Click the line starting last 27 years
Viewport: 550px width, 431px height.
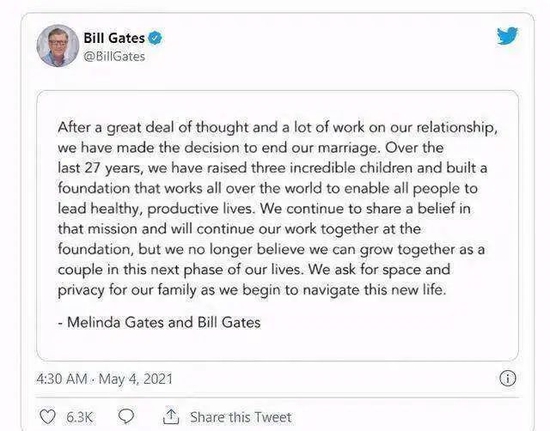click(x=273, y=168)
